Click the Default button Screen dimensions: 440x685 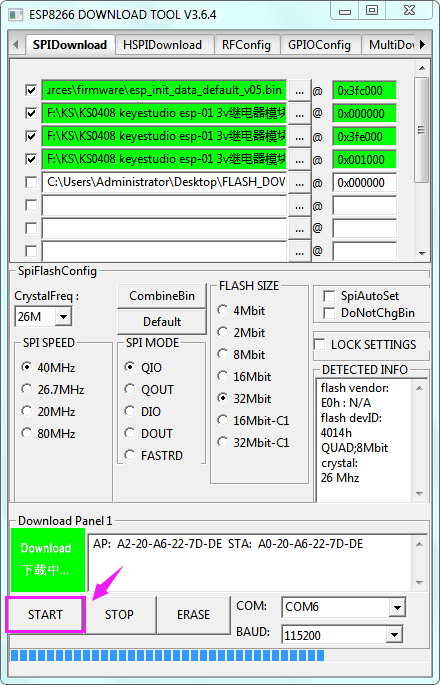pos(162,322)
